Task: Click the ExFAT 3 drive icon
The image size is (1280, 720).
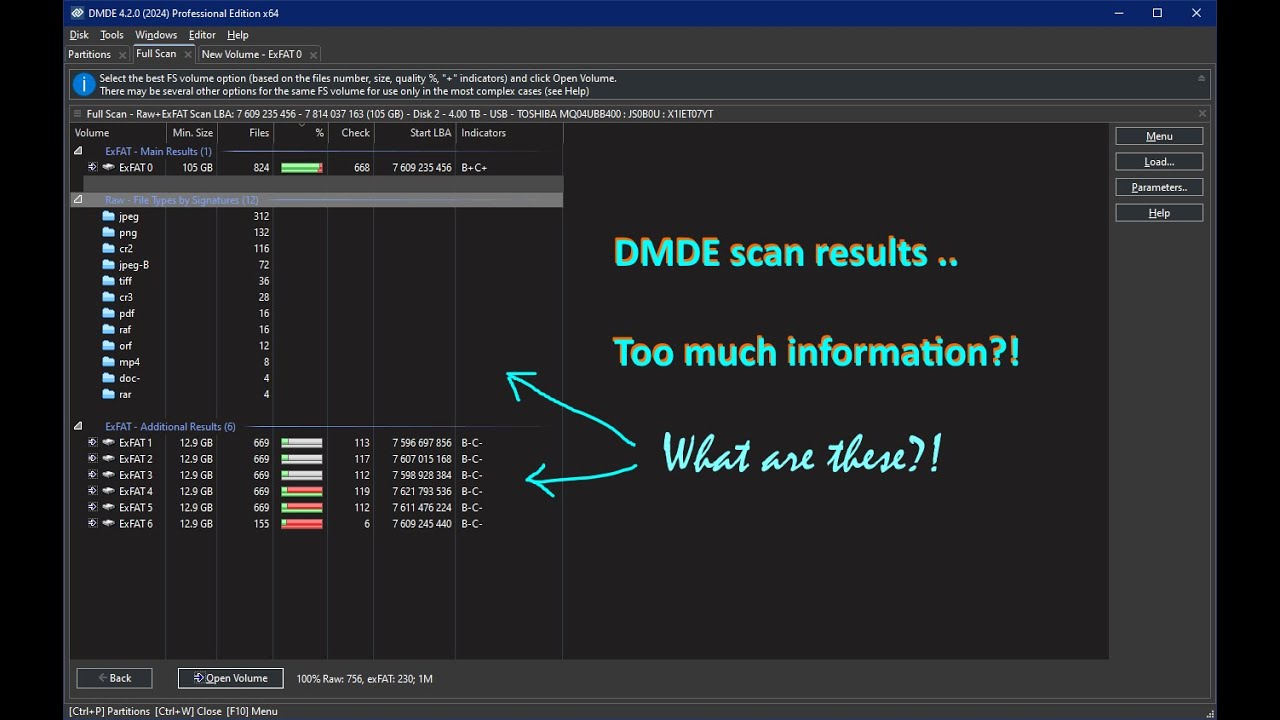Action: 108,475
